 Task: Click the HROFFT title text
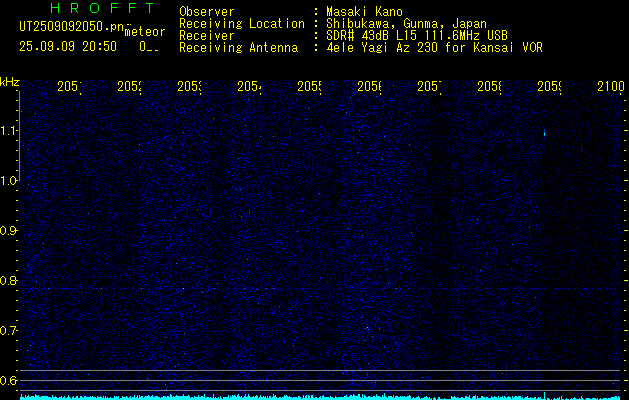[x=102, y=8]
